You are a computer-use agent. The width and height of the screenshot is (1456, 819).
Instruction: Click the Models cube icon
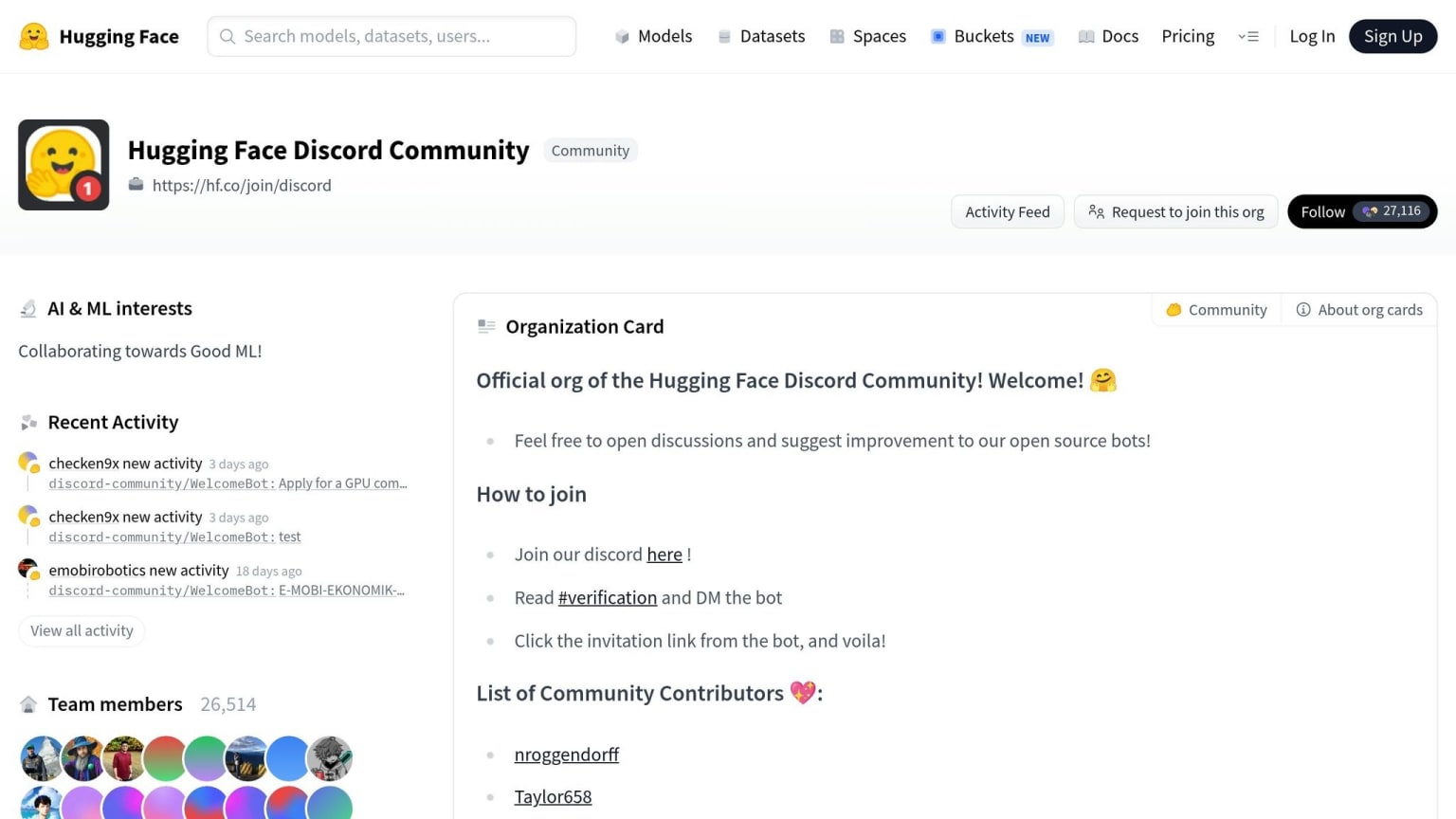622,36
